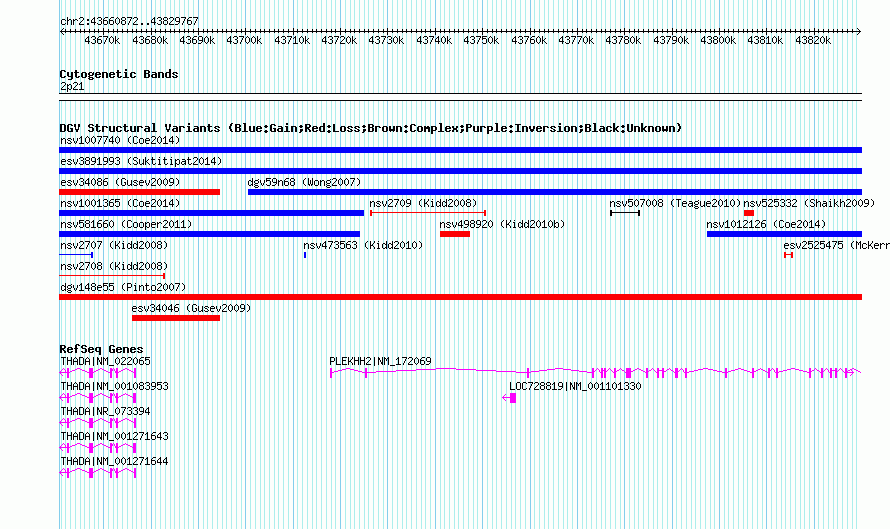Open the esv3891993 (Suktitipat2014) label
Viewport: 890px width, 529px height.
tap(141, 161)
